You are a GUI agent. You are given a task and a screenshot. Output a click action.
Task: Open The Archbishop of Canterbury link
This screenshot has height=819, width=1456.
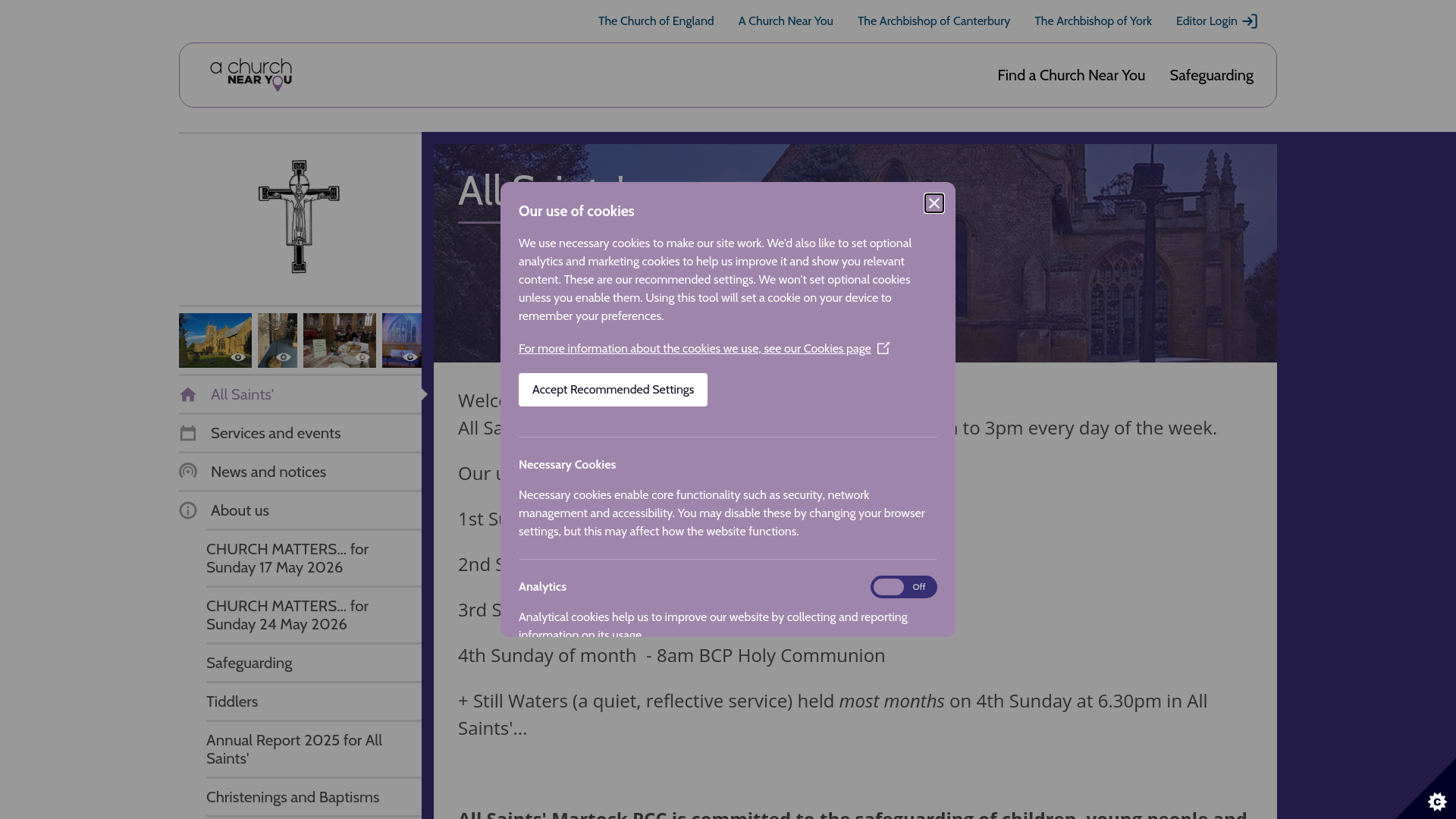tap(934, 21)
